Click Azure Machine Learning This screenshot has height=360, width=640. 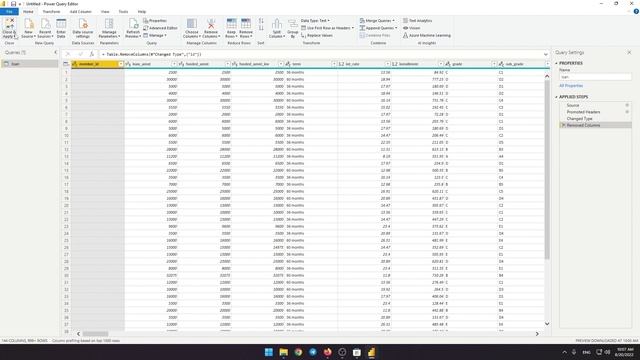point(427,36)
